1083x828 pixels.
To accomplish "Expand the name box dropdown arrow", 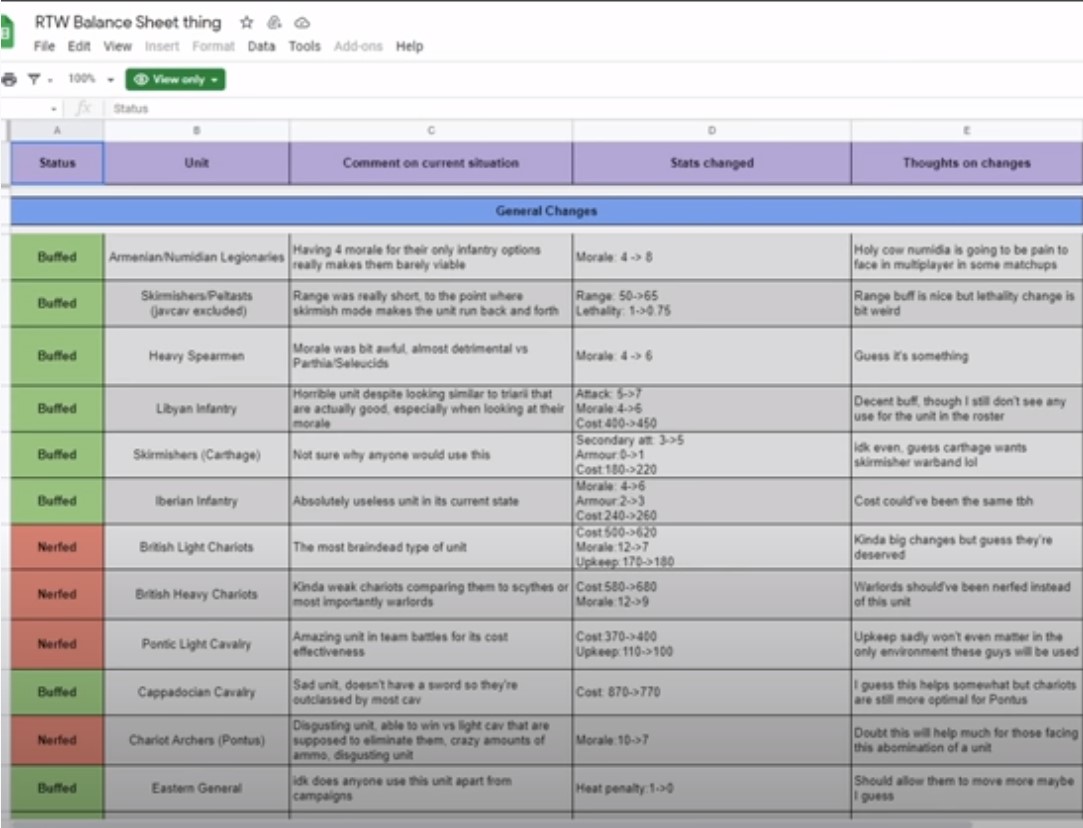I will point(53,108).
